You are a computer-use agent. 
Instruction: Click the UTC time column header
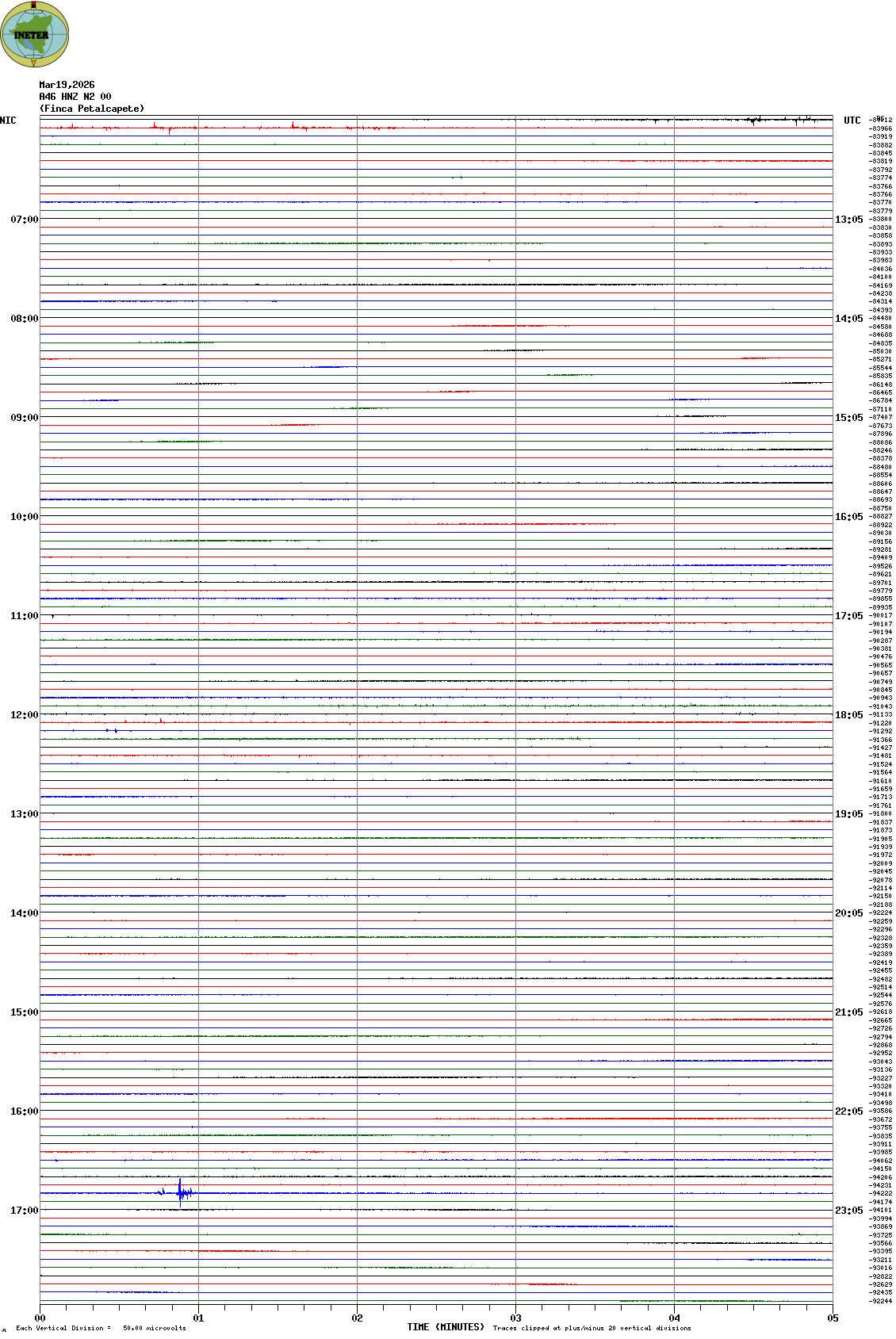[852, 121]
